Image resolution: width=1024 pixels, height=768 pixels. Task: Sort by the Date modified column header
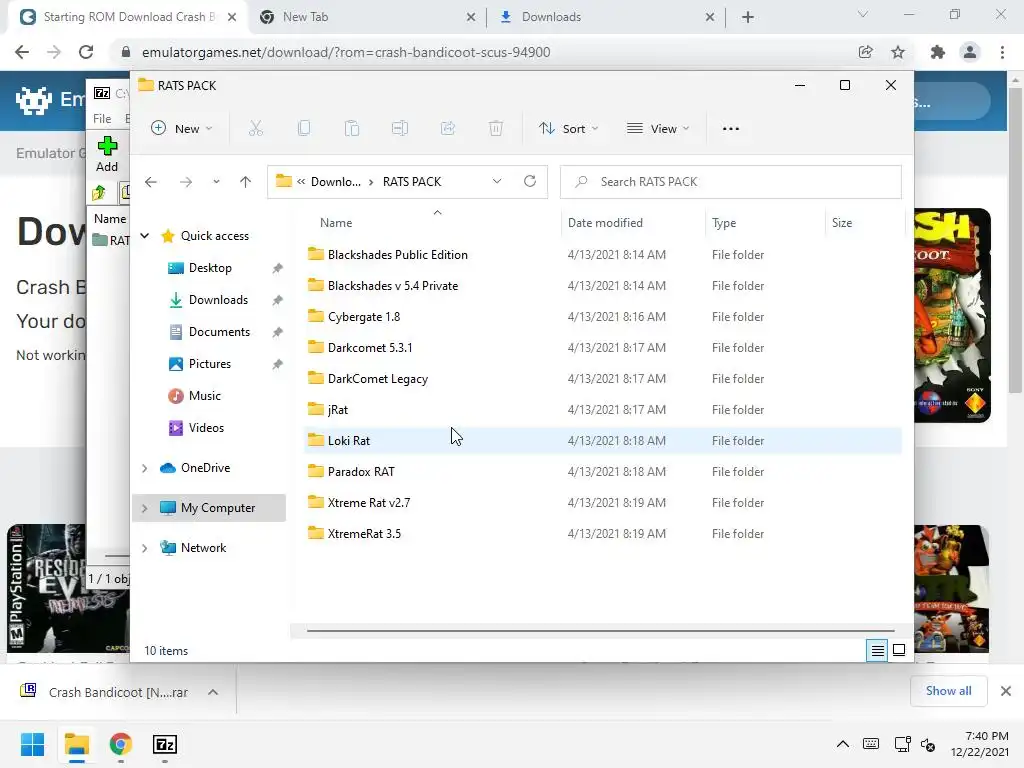point(605,223)
